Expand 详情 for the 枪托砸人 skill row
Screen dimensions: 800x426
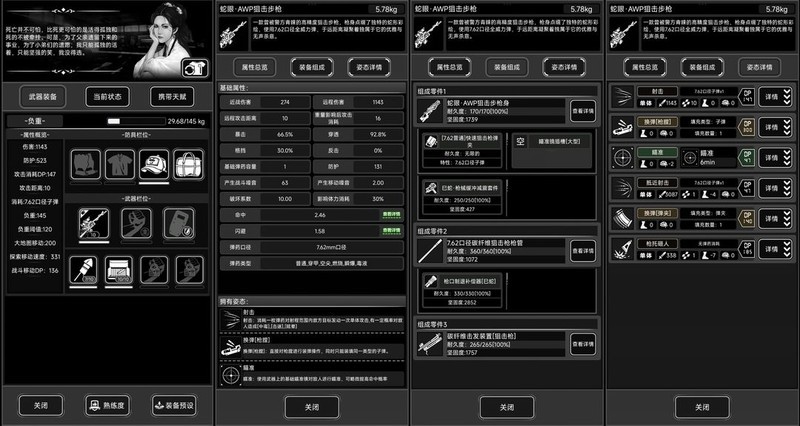(776, 249)
